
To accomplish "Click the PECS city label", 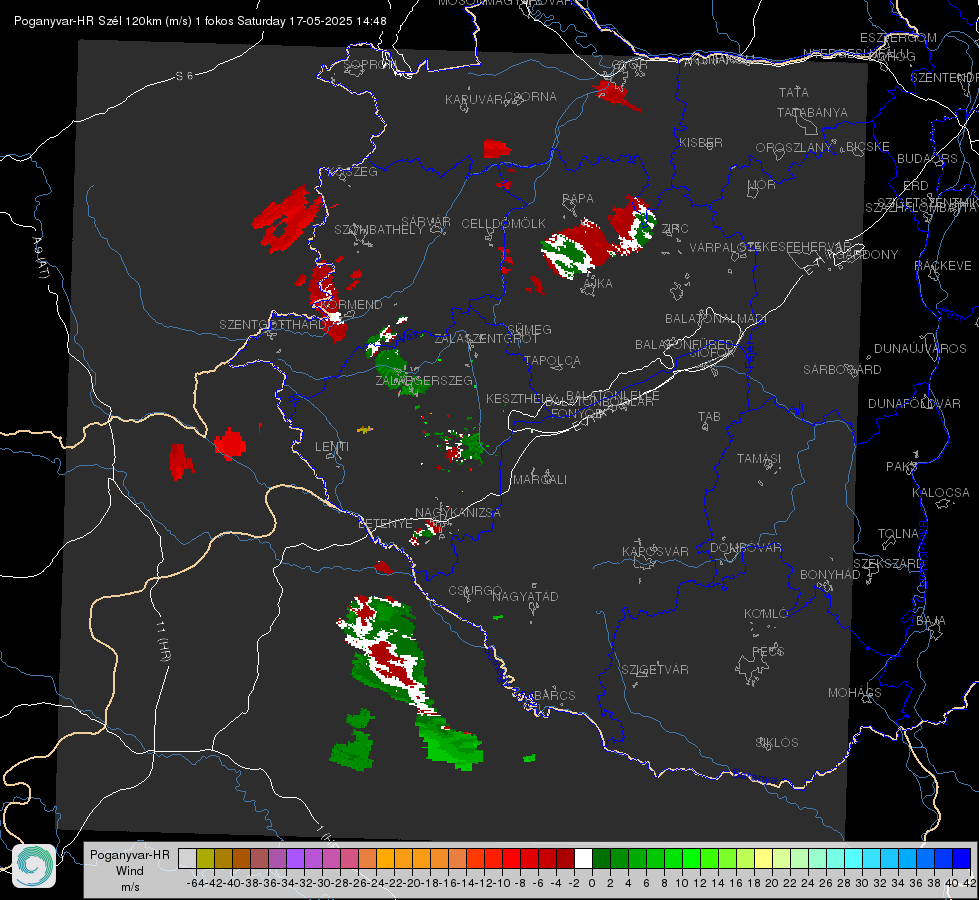I will pos(767,651).
